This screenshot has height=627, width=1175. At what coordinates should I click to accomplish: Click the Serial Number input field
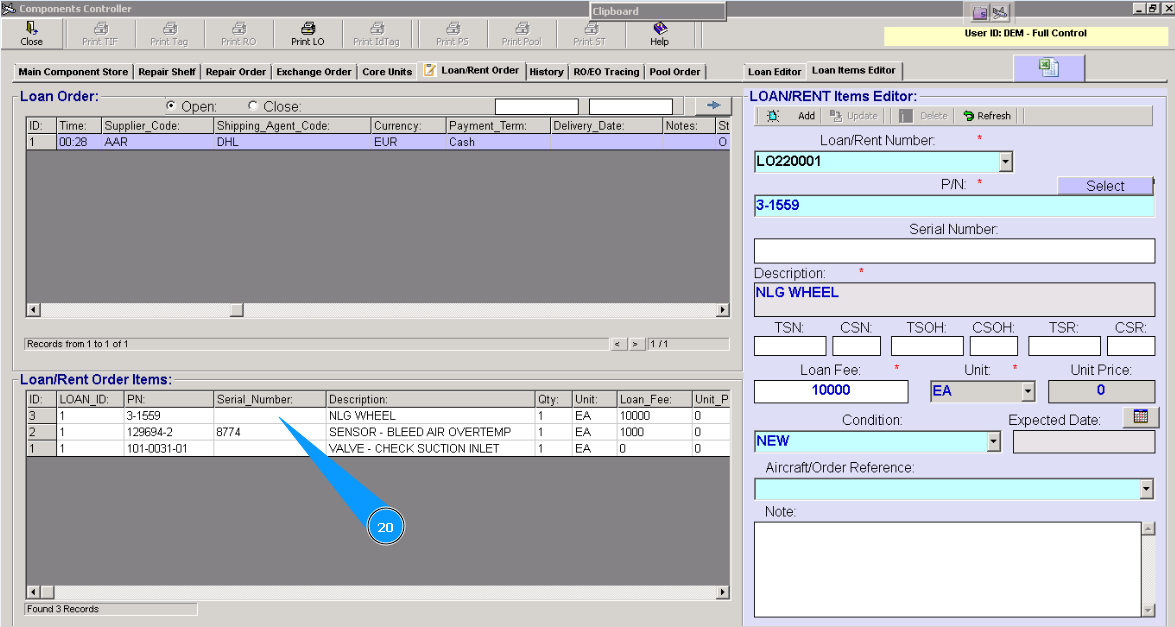954,250
